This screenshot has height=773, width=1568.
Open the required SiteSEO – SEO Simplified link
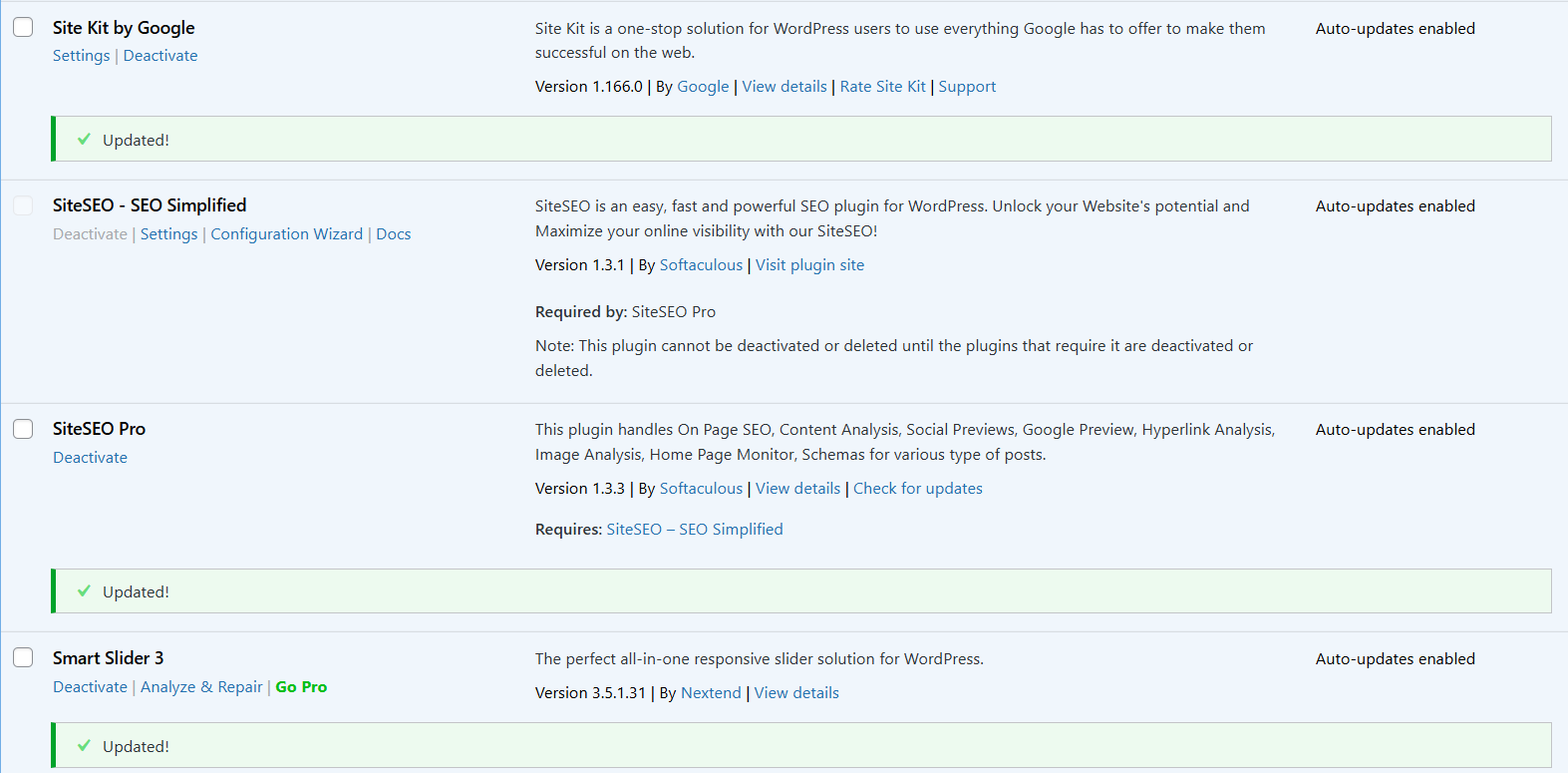pos(694,530)
